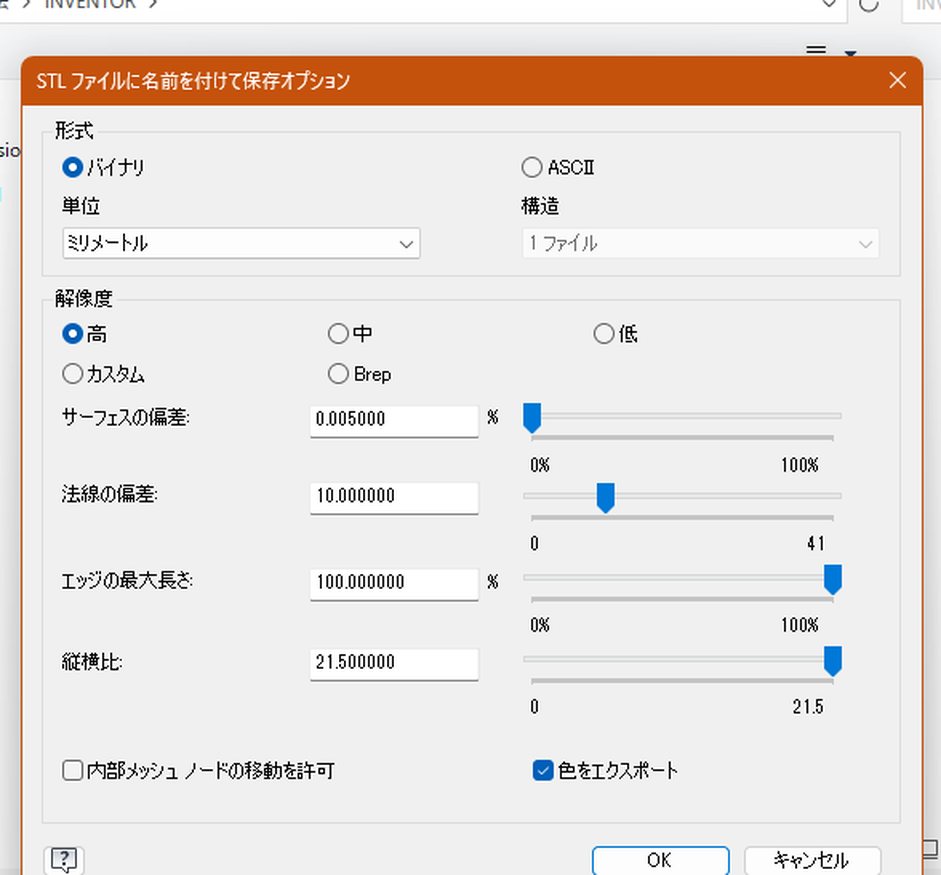Open the view options icon in background window

[x=816, y=50]
